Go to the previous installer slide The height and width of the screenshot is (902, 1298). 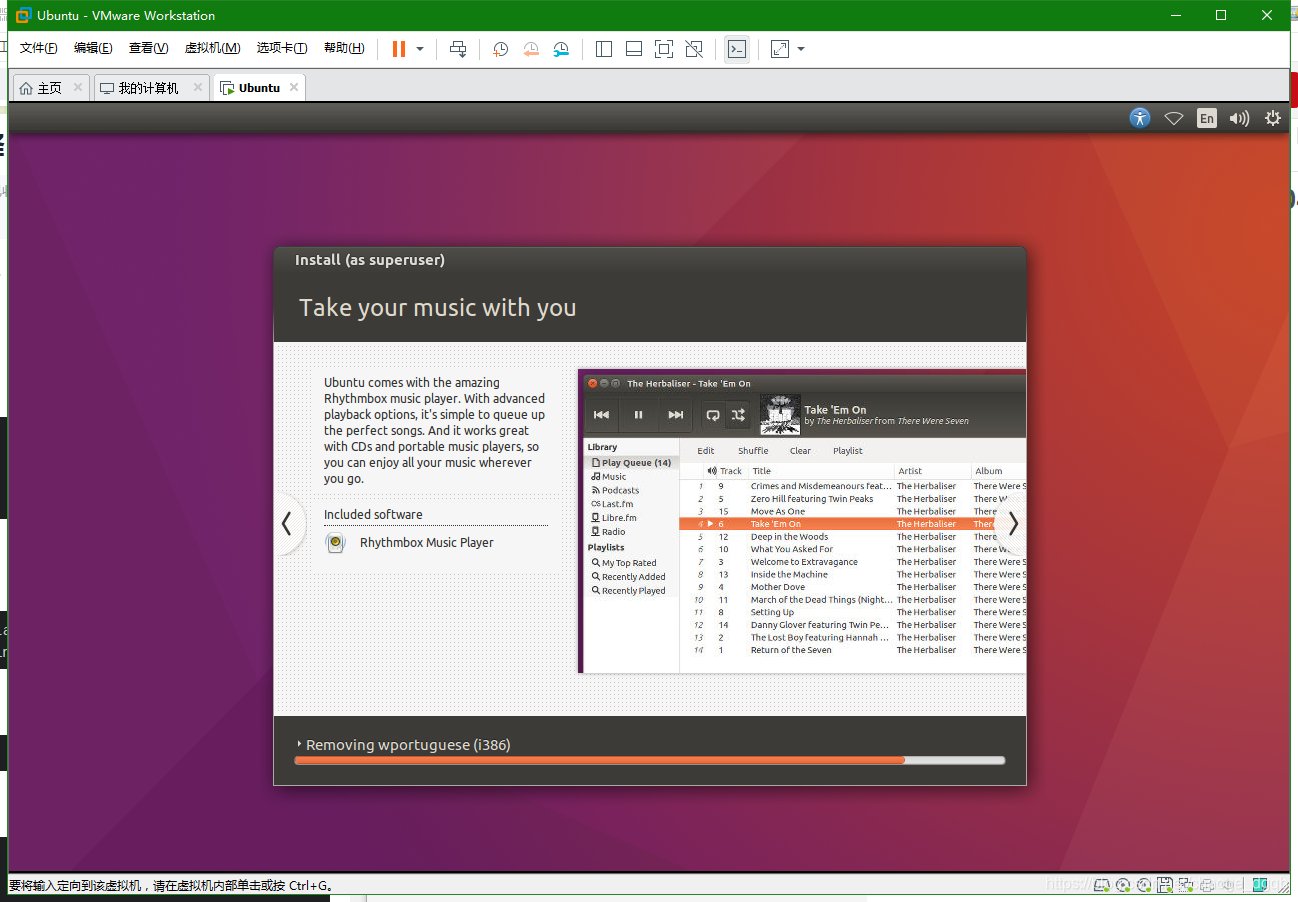pyautogui.click(x=287, y=523)
